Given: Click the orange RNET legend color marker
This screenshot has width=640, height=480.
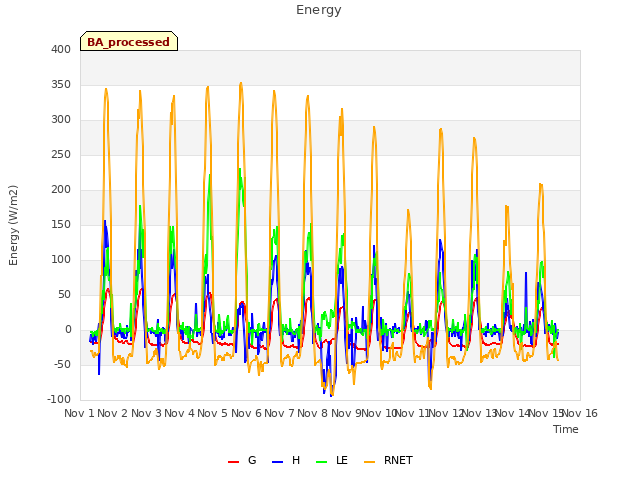Looking at the screenshot, I should coord(369,462).
